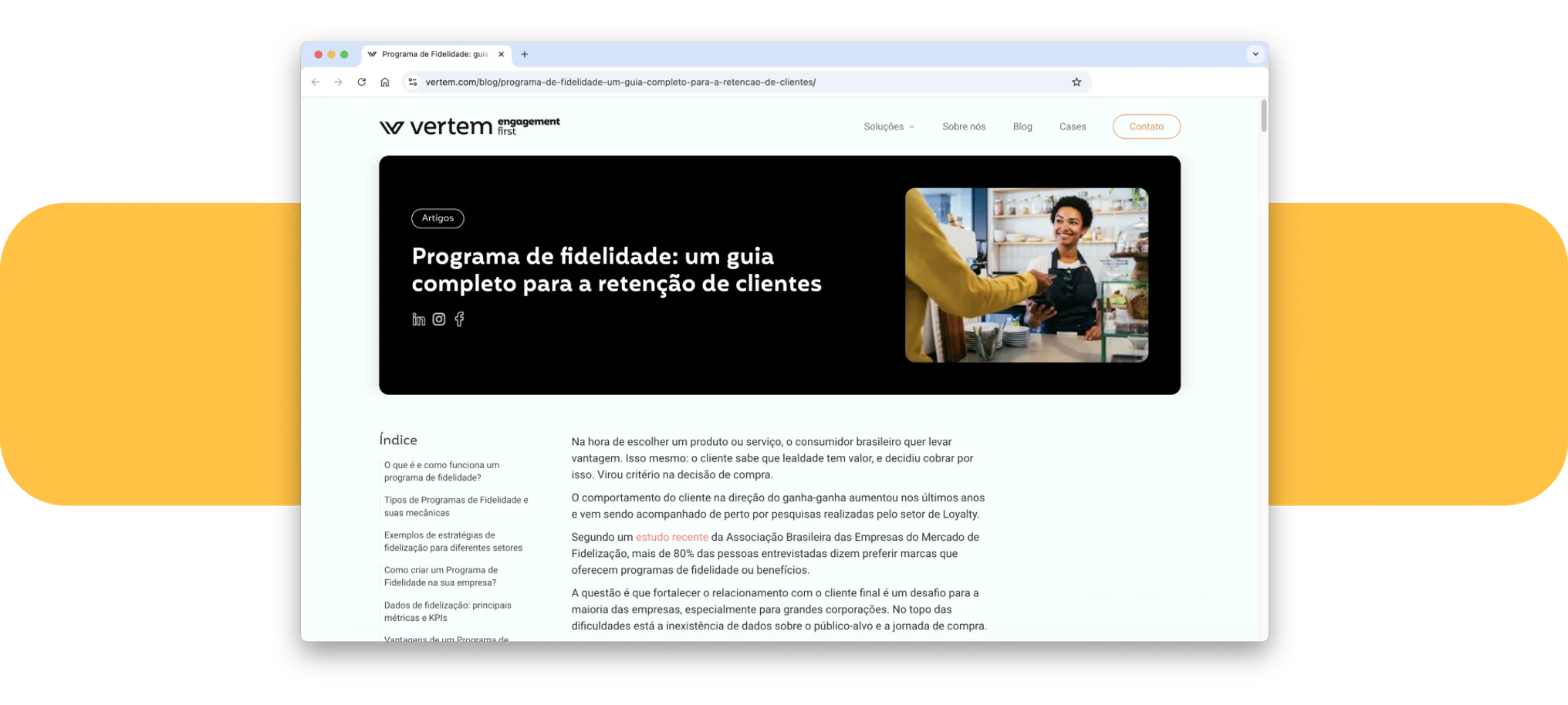Click the hero image of barista
Screen dimensions: 1568x705
point(1026,275)
